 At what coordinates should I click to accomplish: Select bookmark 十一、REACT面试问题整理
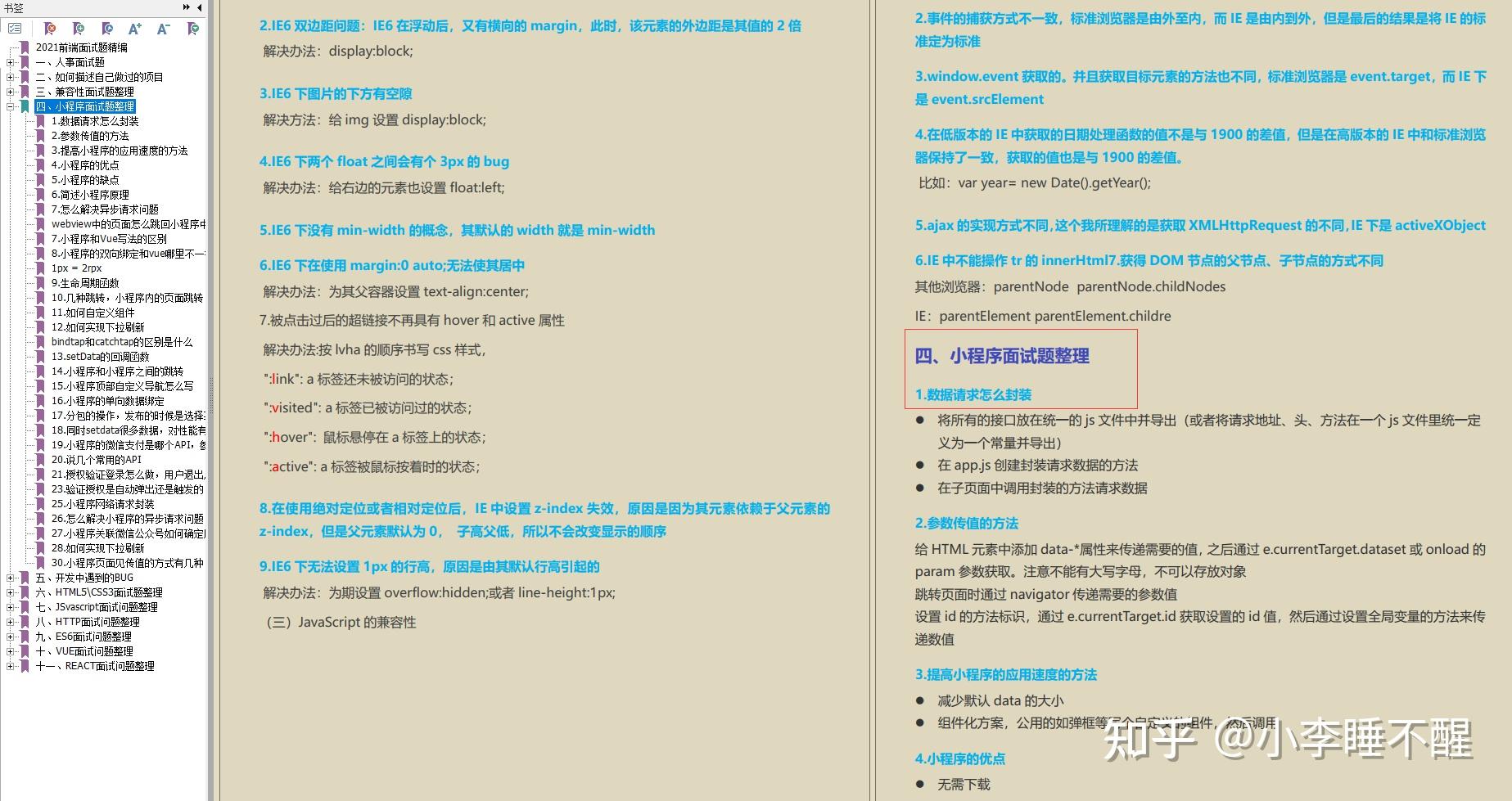tap(95, 666)
